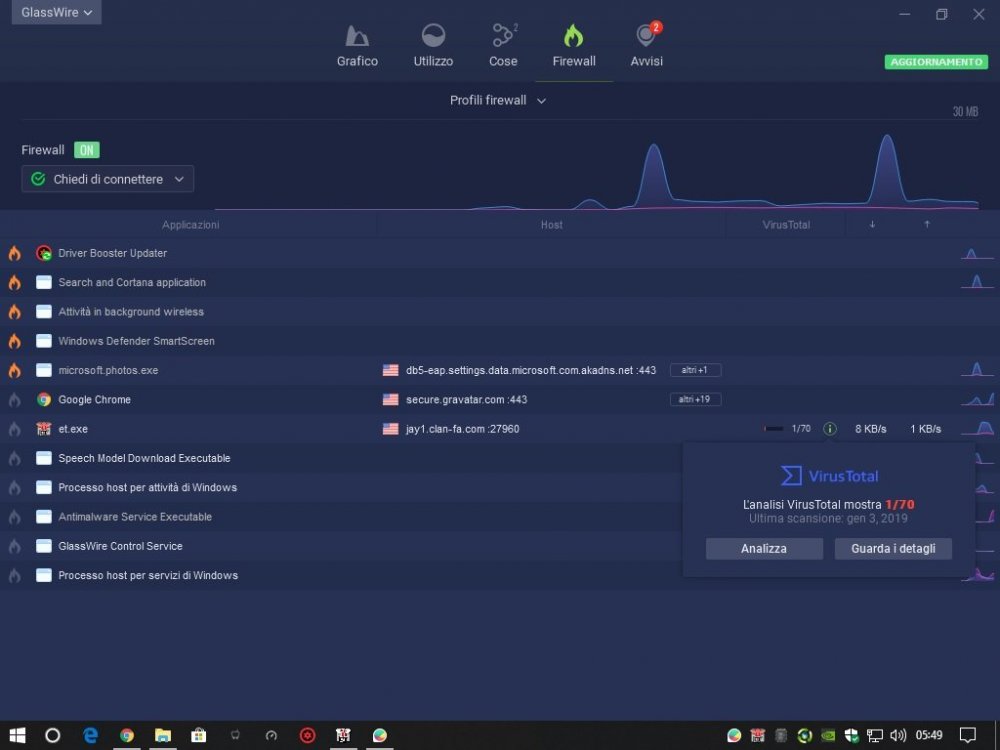Screen dimensions: 1000x750
Task: Select Processo host per servizi di Windows
Action: 148,576
